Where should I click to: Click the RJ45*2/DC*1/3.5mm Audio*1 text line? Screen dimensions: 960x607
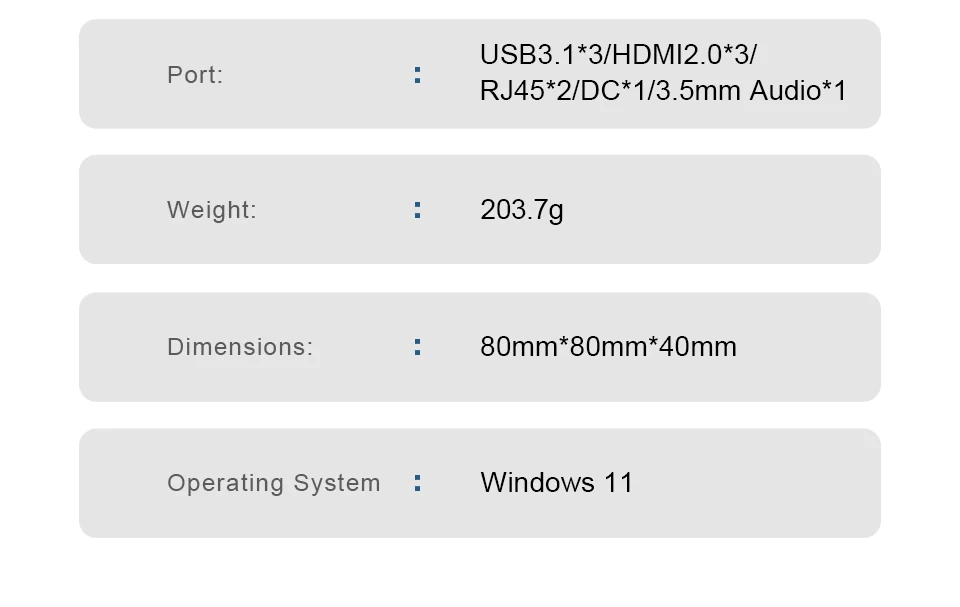pyautogui.click(x=663, y=91)
